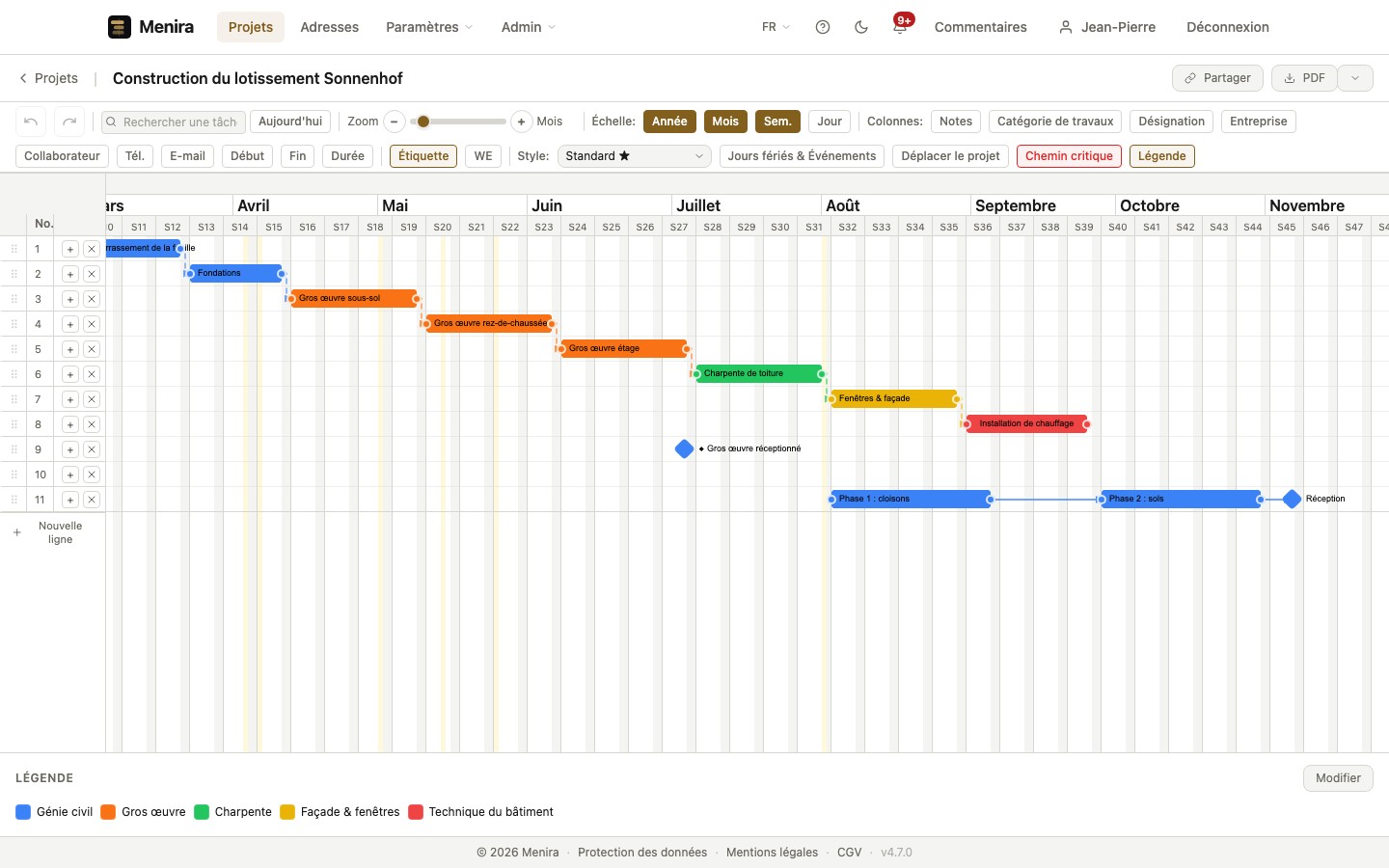The width and height of the screenshot is (1389, 868).
Task: Open the notifications bell icon
Action: tap(900, 27)
